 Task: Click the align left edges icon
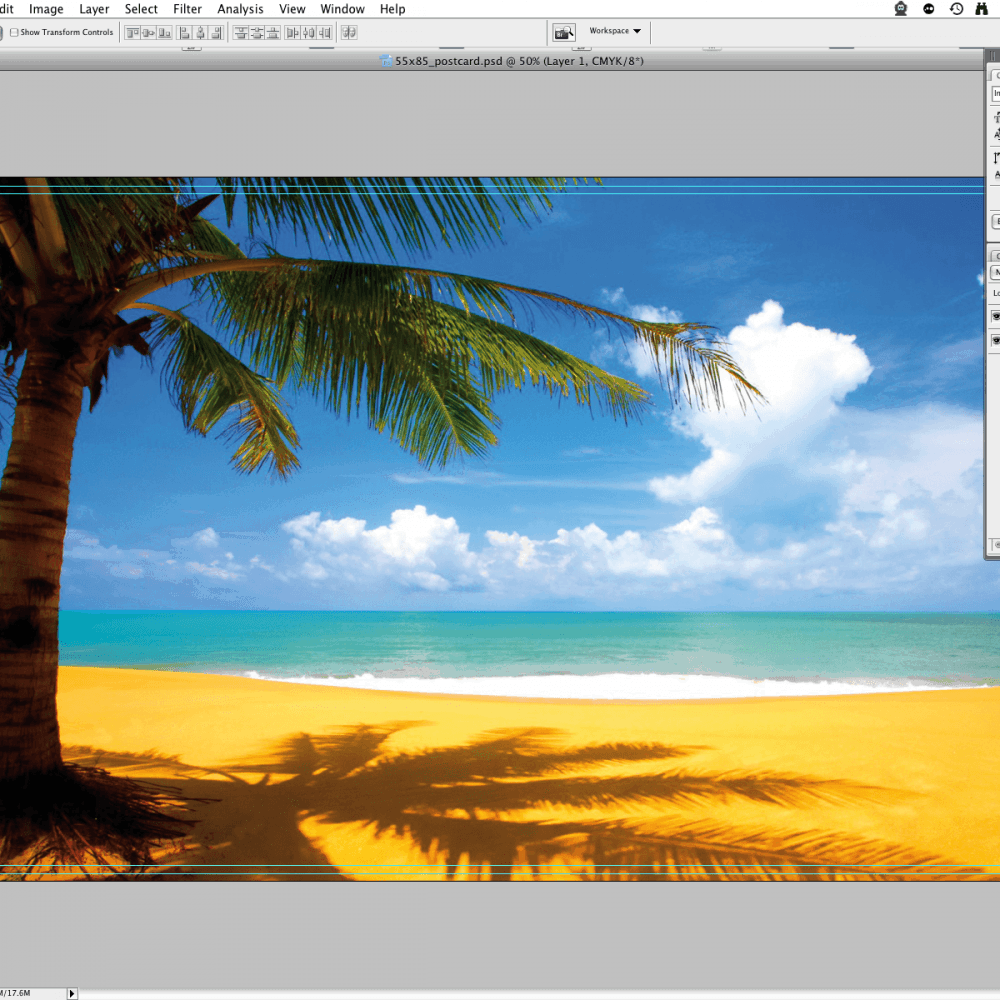(186, 33)
